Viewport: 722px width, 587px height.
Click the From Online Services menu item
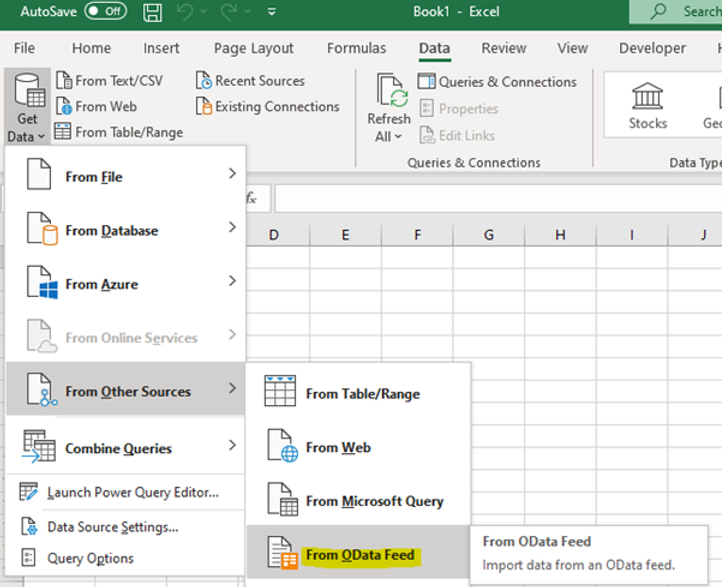tap(125, 336)
